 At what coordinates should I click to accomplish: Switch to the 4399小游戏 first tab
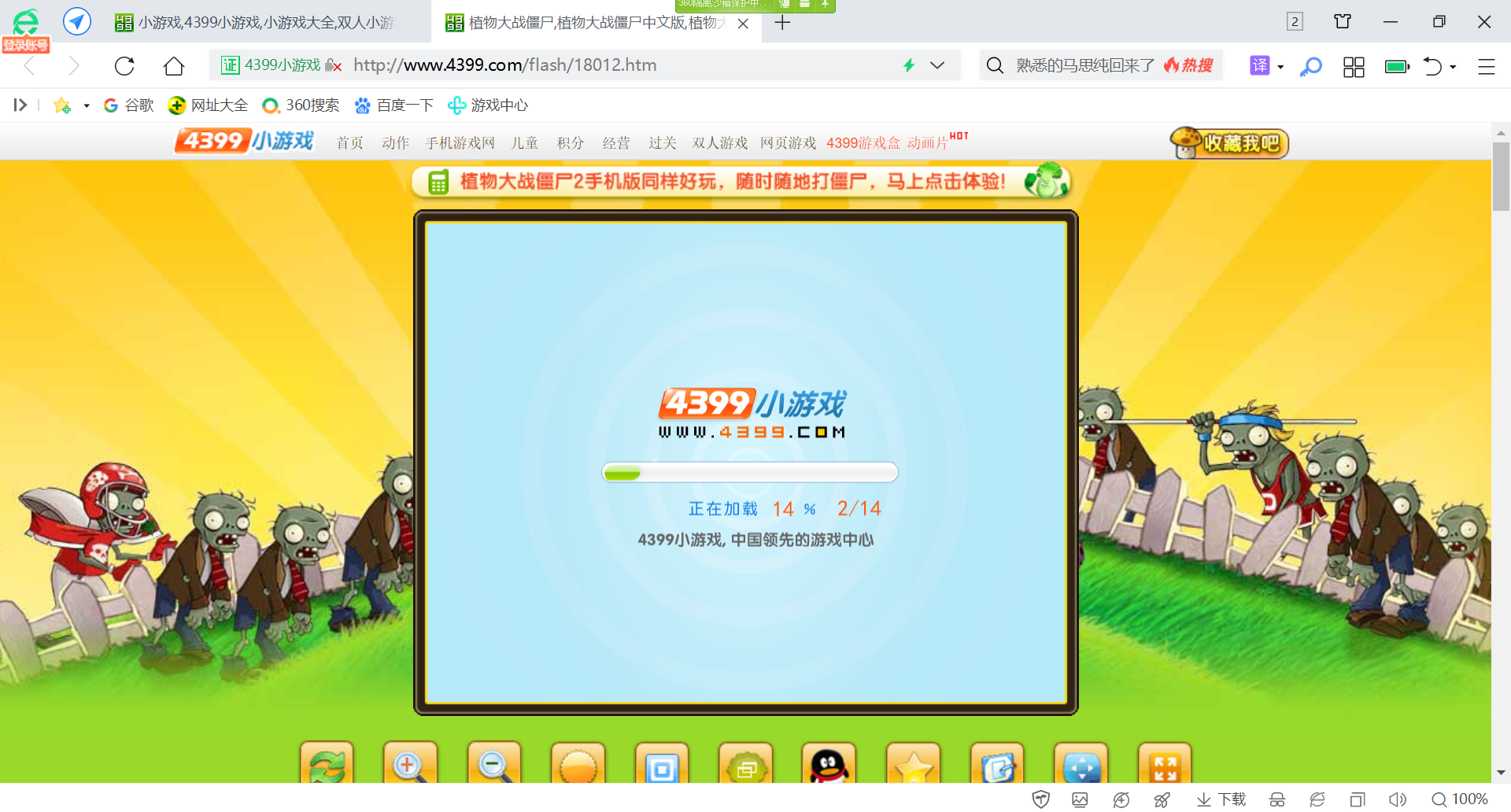[265, 22]
